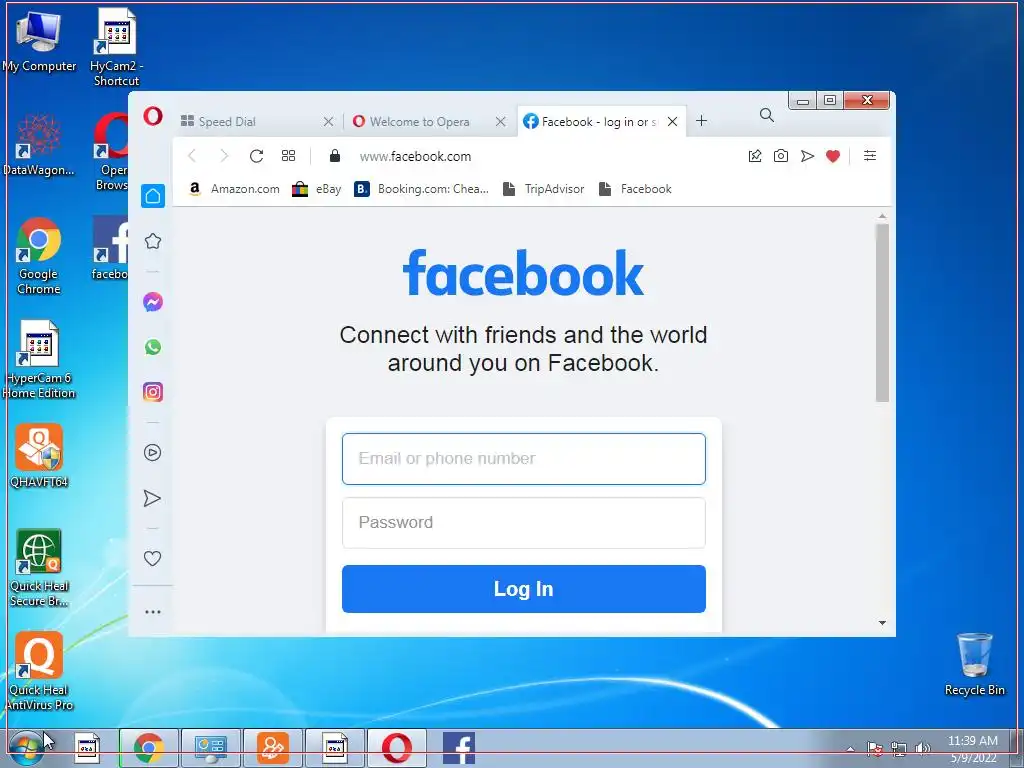Select the Google Chrome desktop icon
Viewport: 1024px width, 768px height.
click(x=39, y=256)
